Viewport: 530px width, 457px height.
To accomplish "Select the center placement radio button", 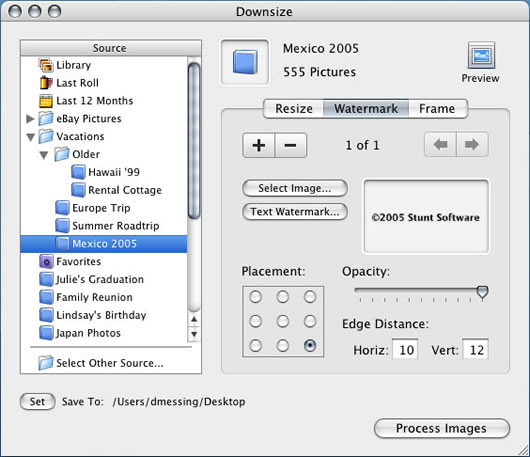I will tap(283, 321).
